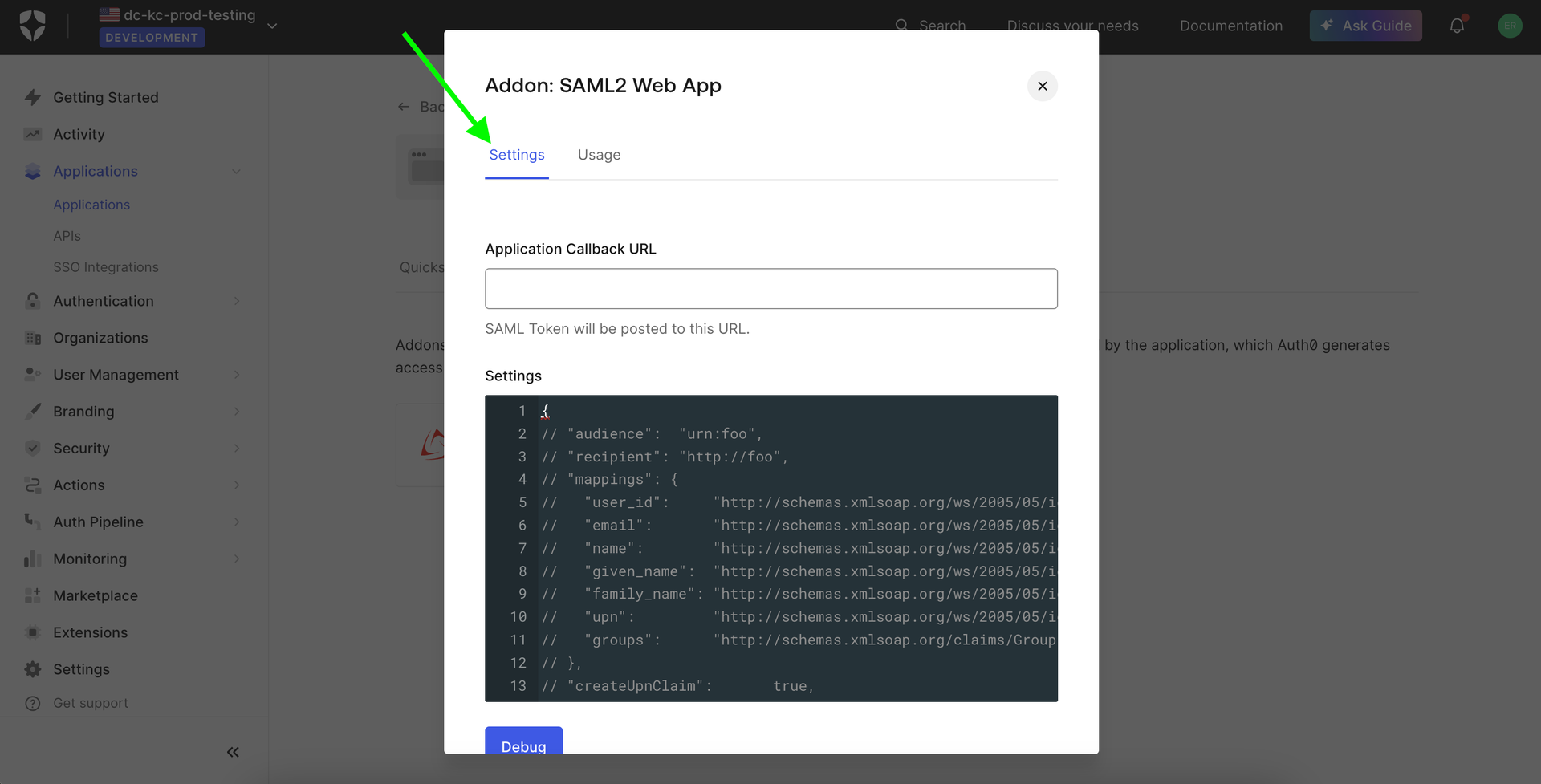1541x784 pixels.
Task: Collapse the Applications sidebar section
Action: pos(236,172)
